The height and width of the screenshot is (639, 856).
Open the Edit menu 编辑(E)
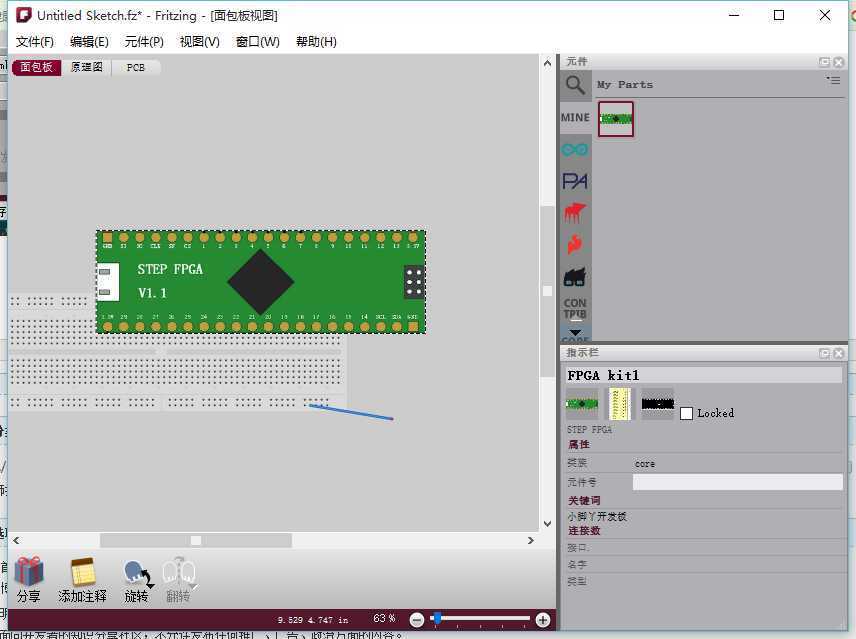coord(90,41)
